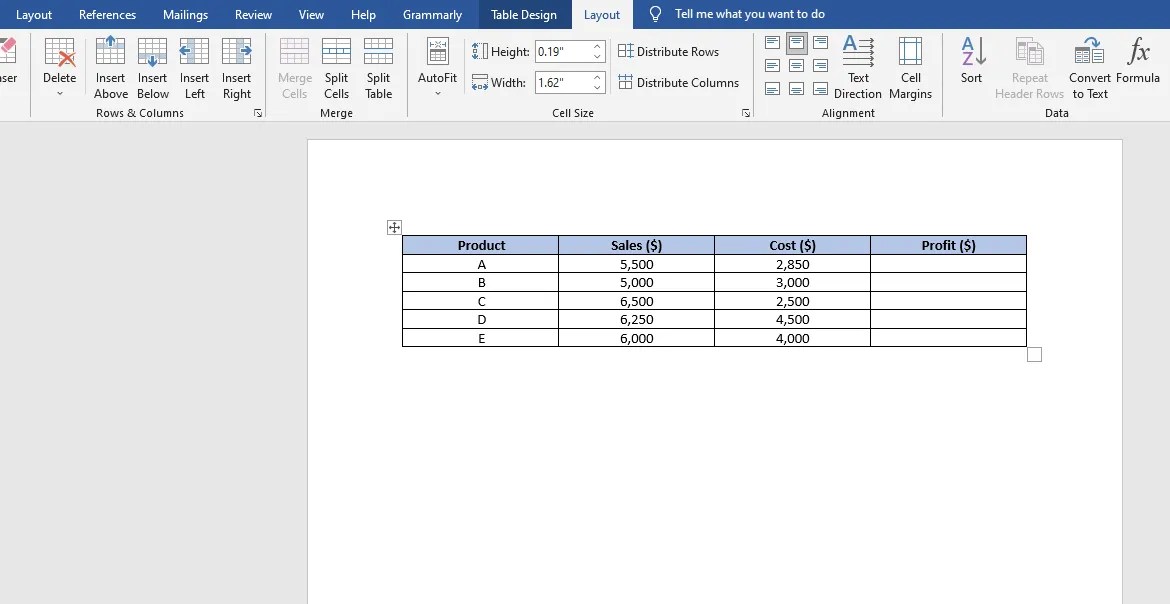The width and height of the screenshot is (1170, 604).
Task: Open the Grammarly menu
Action: pyautogui.click(x=432, y=14)
